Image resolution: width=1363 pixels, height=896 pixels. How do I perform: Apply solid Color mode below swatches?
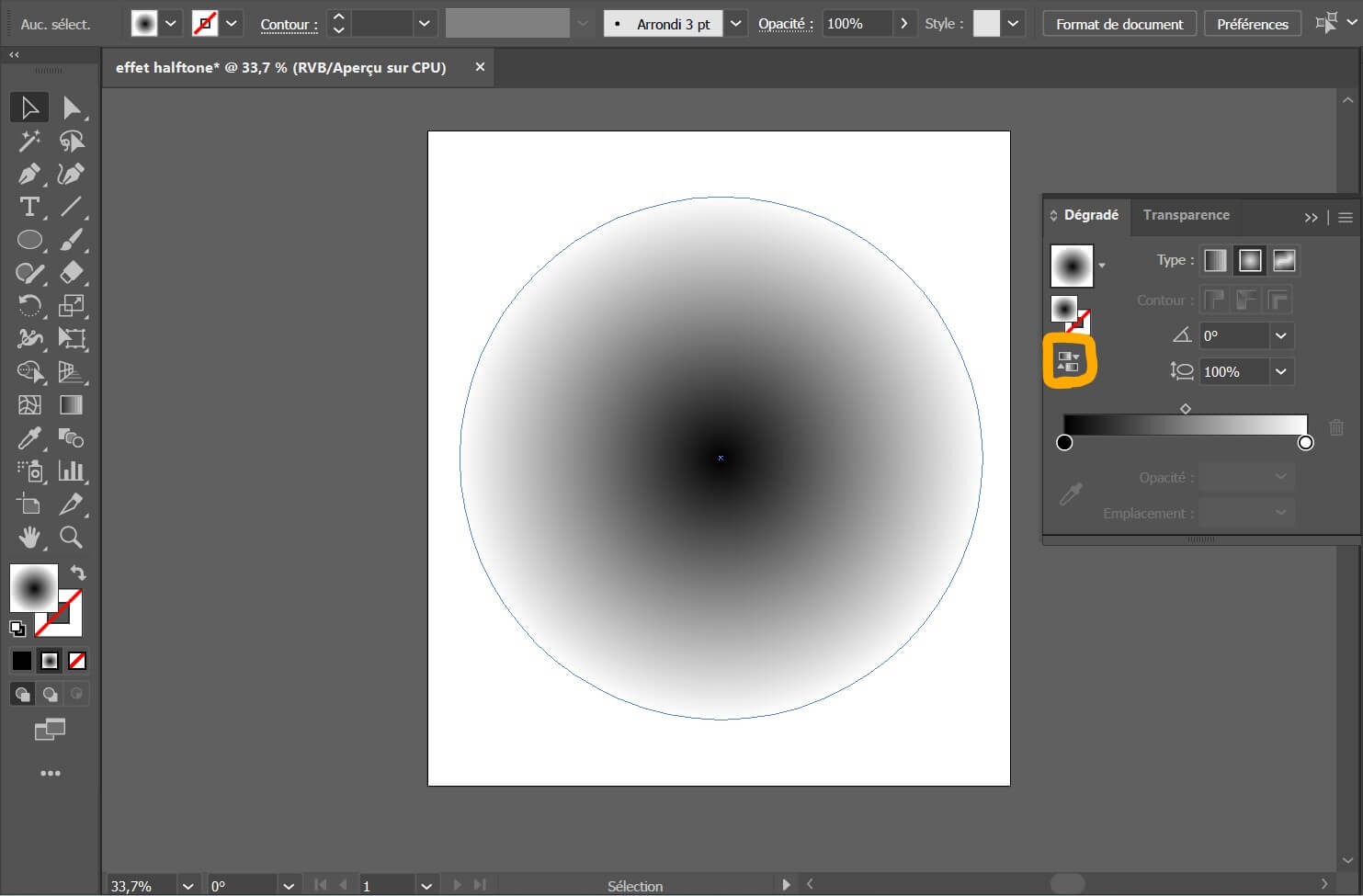(x=22, y=661)
